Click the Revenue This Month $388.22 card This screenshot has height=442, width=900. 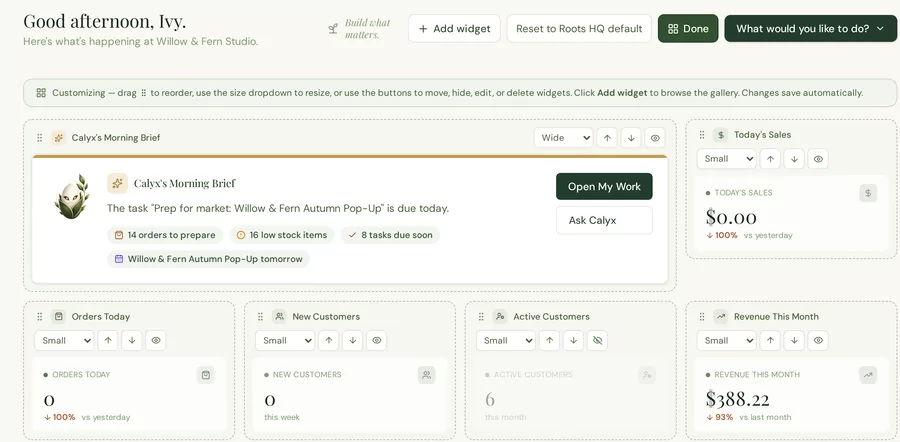792,395
